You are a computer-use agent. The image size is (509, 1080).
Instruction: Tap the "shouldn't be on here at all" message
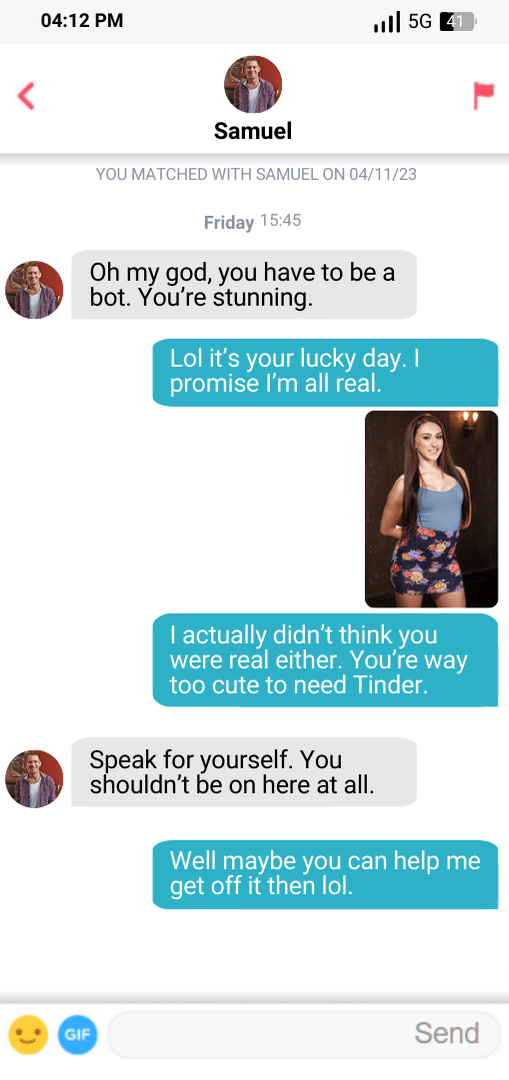pos(244,771)
